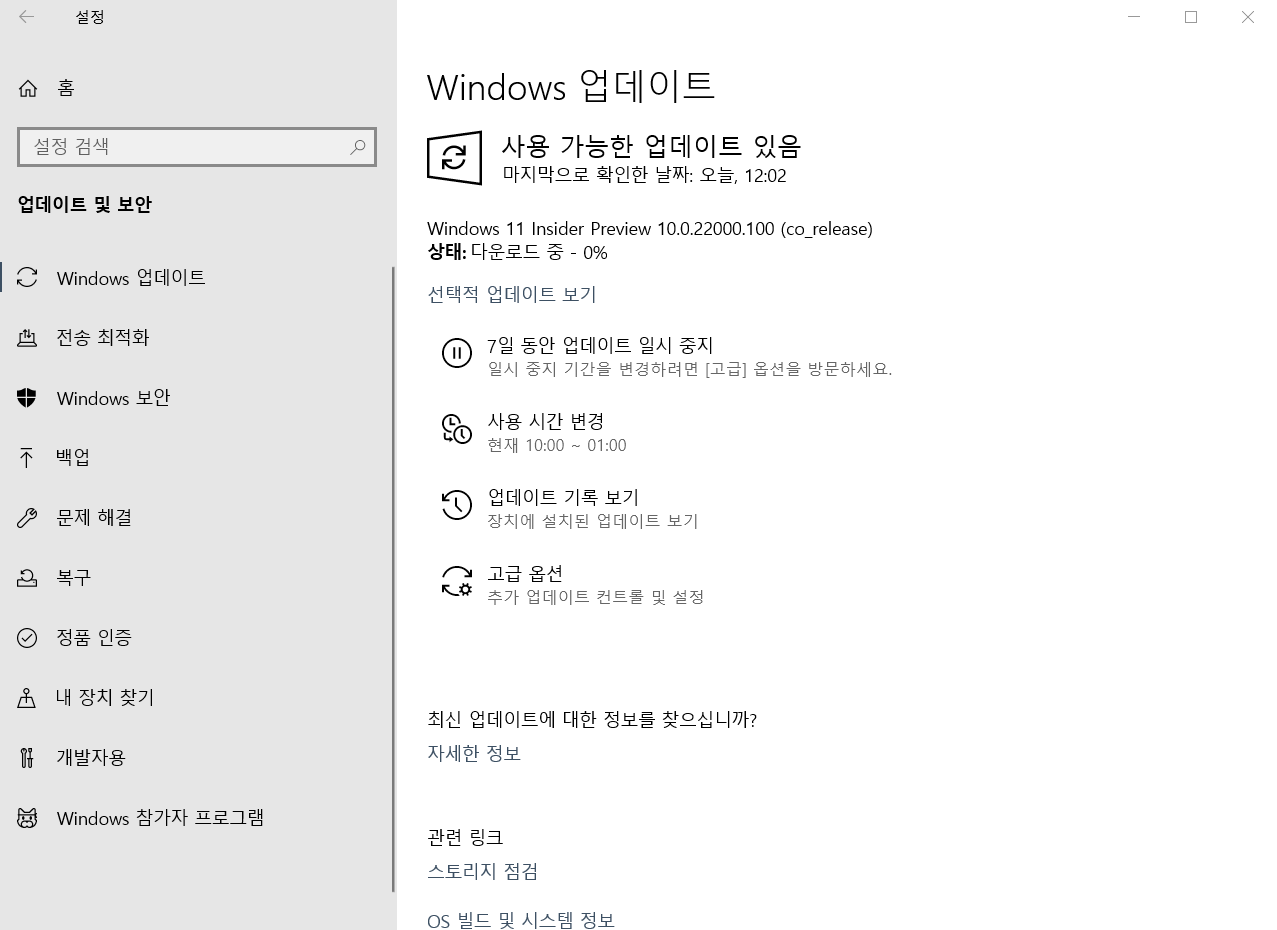1277x930 pixels.
Task: Click the 내 장치 찾기 locator icon
Action: tap(27, 698)
